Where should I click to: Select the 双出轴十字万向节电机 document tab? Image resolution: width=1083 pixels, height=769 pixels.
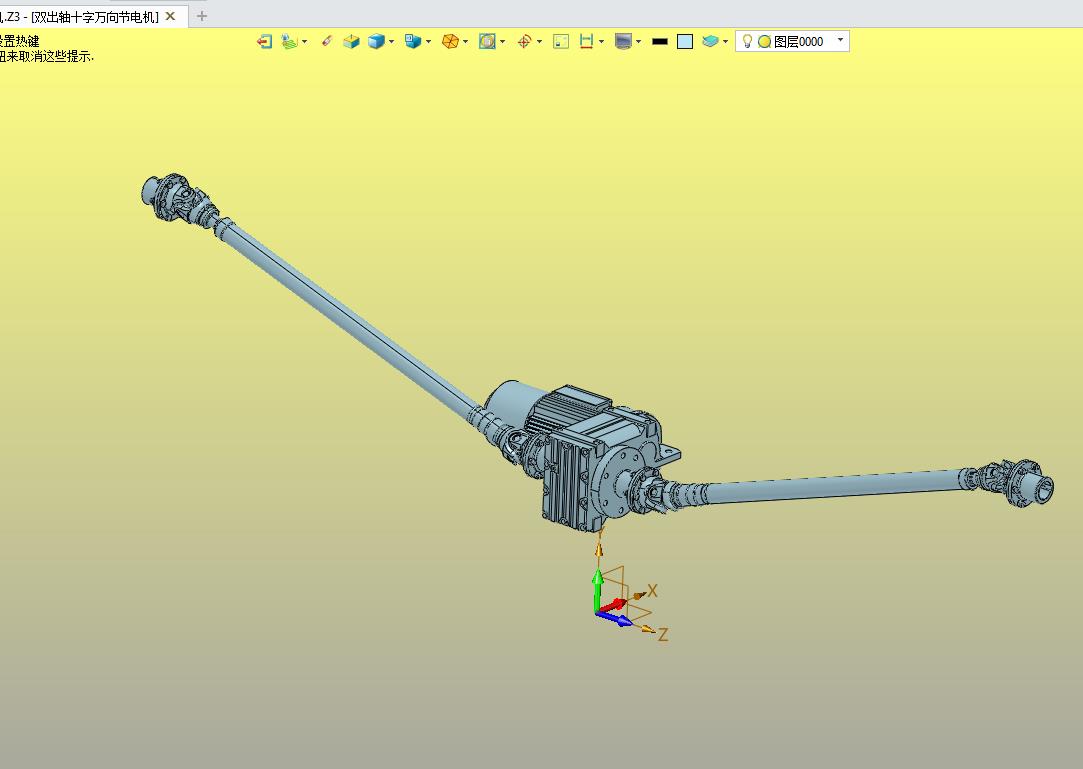click(x=95, y=17)
